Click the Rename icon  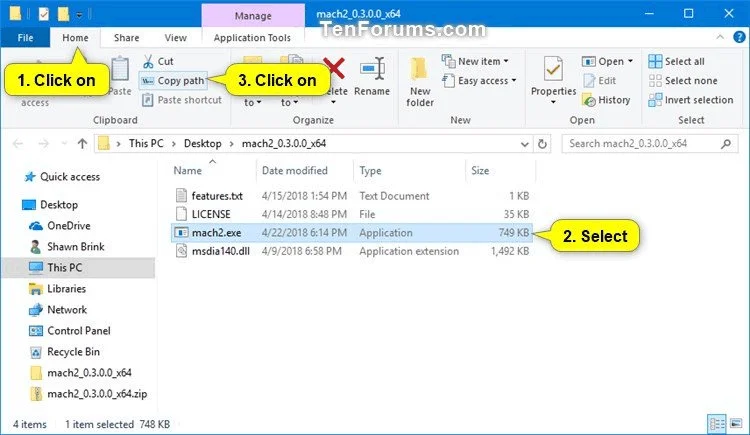[x=372, y=68]
